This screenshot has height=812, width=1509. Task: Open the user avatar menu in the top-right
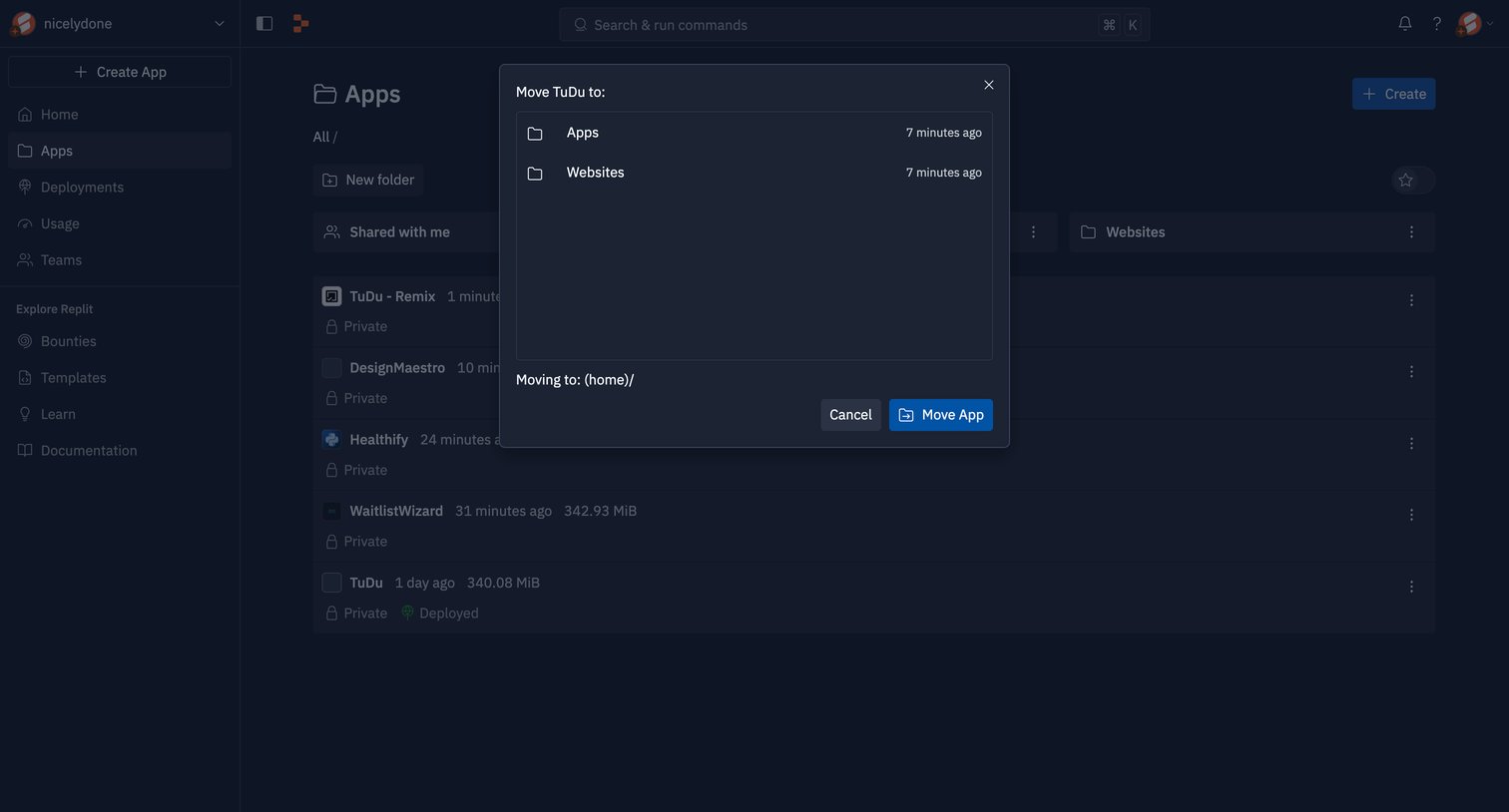click(1475, 24)
